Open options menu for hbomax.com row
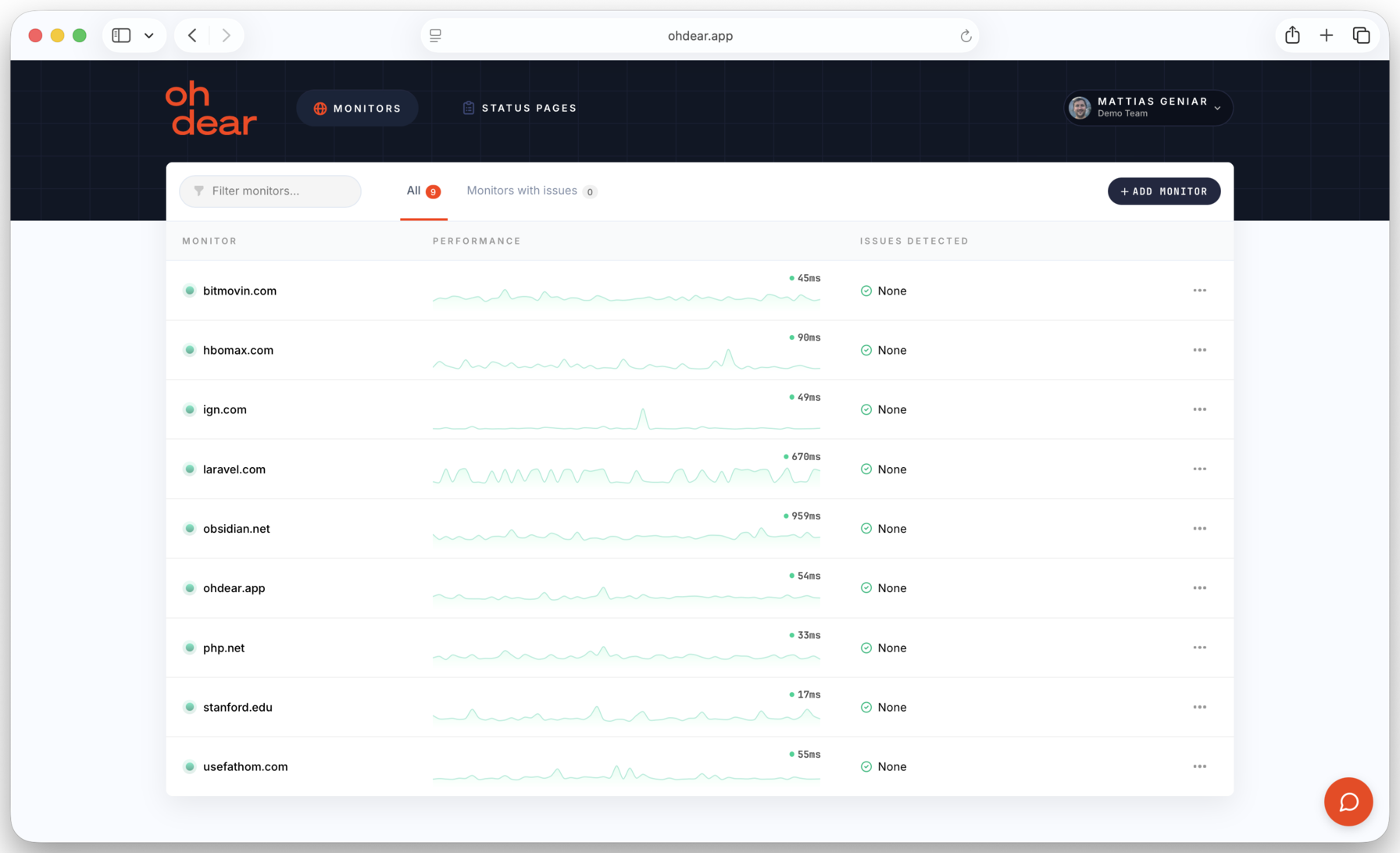 pos(1199,350)
